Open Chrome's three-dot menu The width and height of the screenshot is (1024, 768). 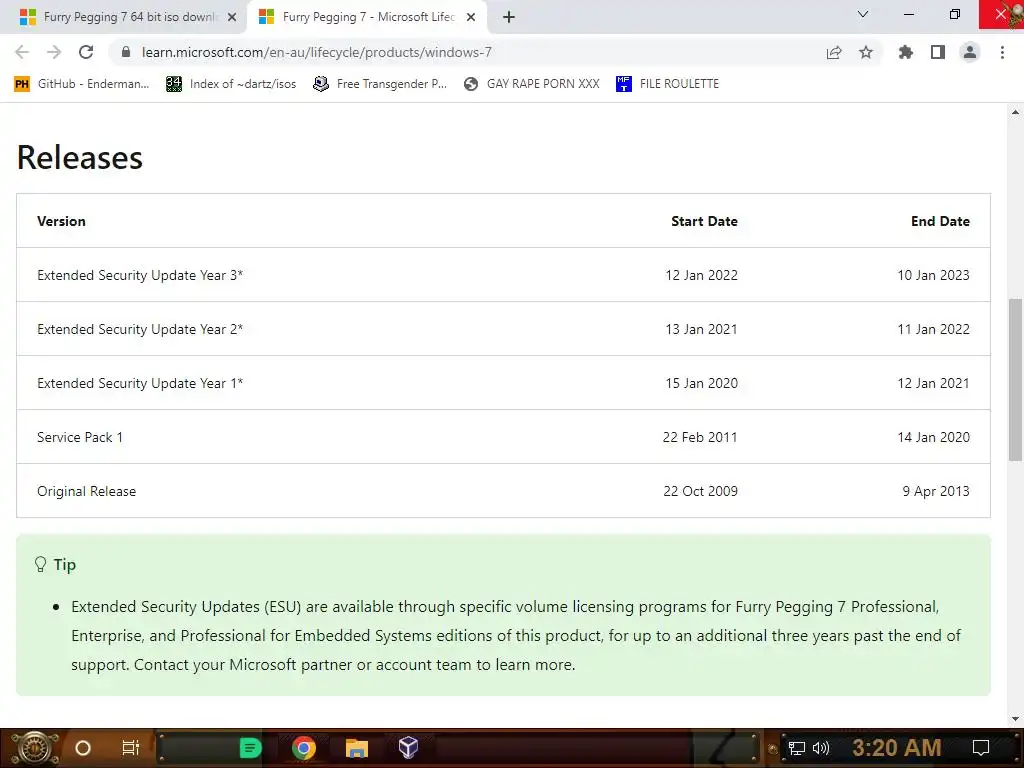coord(1002,52)
